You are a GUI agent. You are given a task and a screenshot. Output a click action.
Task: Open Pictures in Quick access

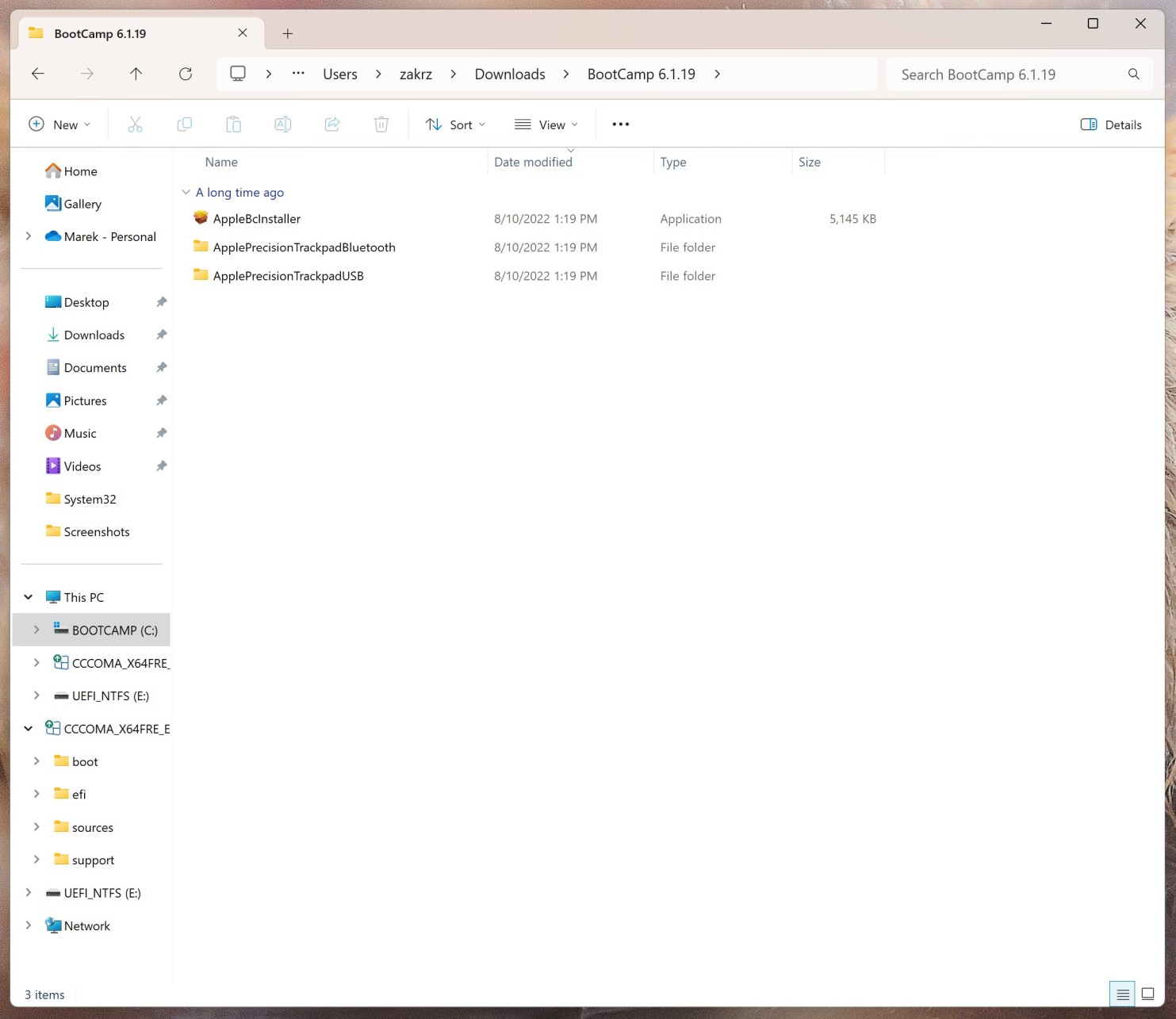coord(85,400)
